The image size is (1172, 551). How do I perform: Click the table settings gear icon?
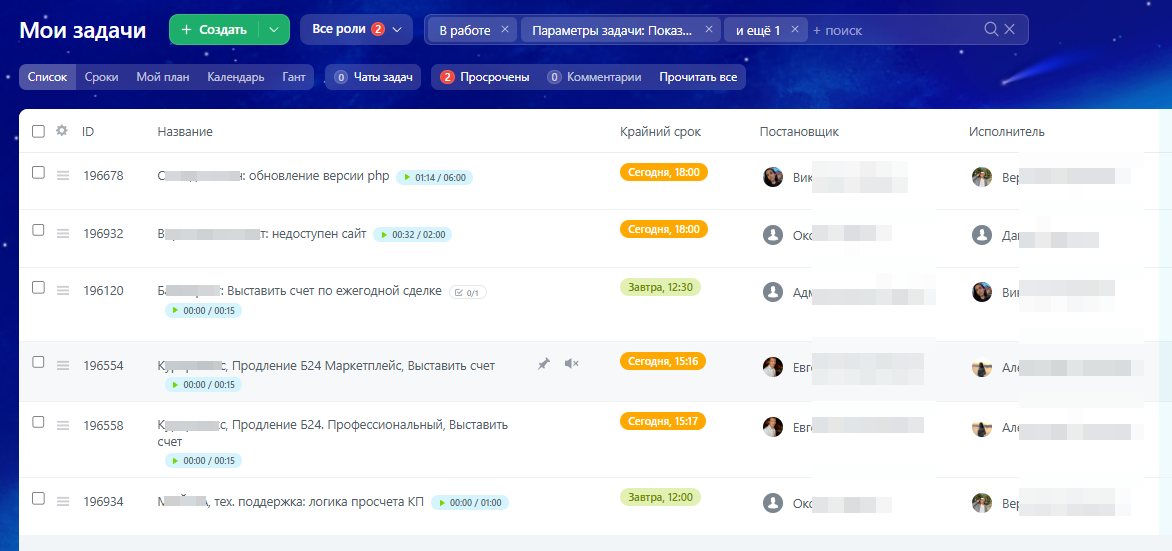point(62,131)
